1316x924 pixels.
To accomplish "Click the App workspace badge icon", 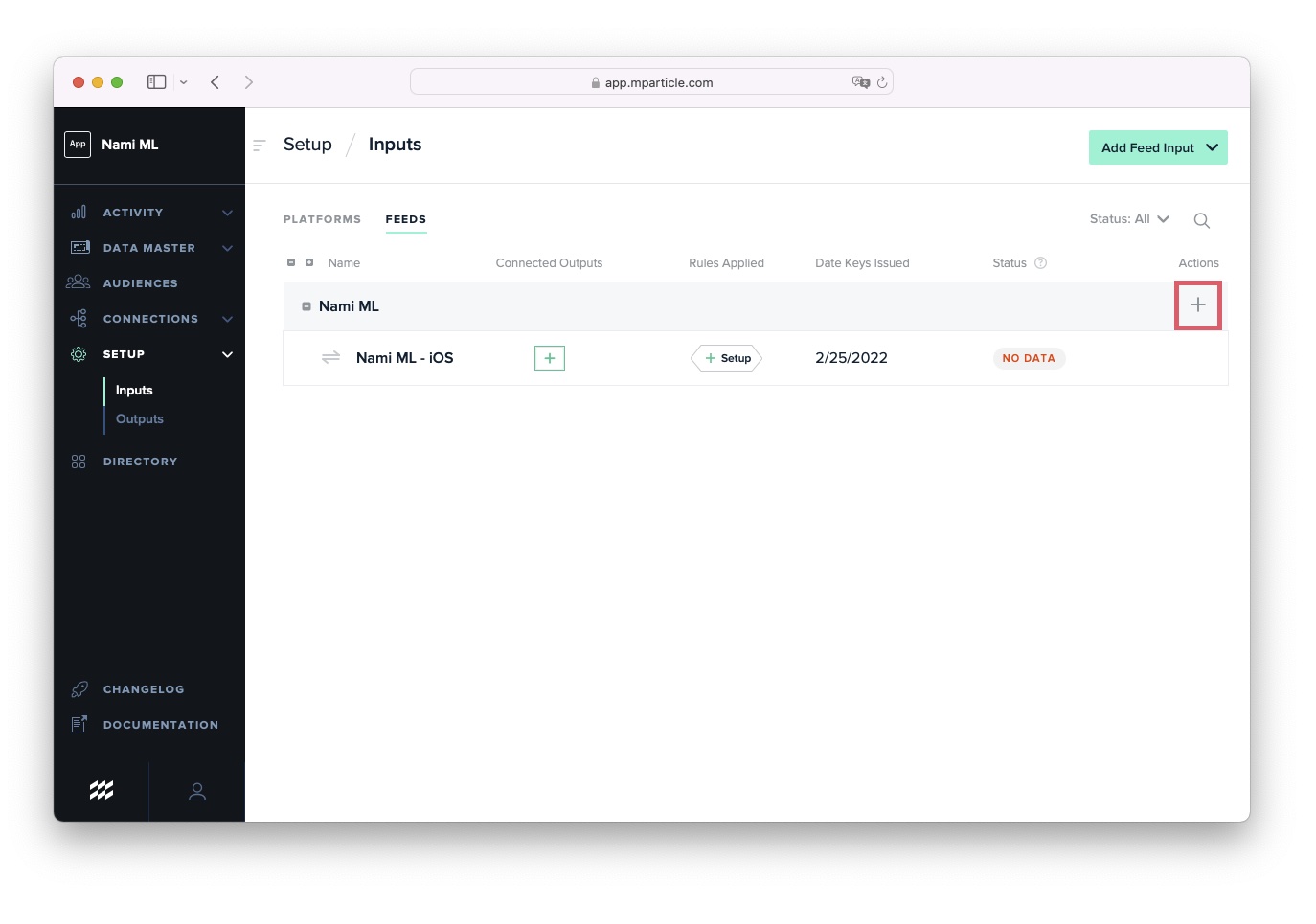I will pos(78,145).
